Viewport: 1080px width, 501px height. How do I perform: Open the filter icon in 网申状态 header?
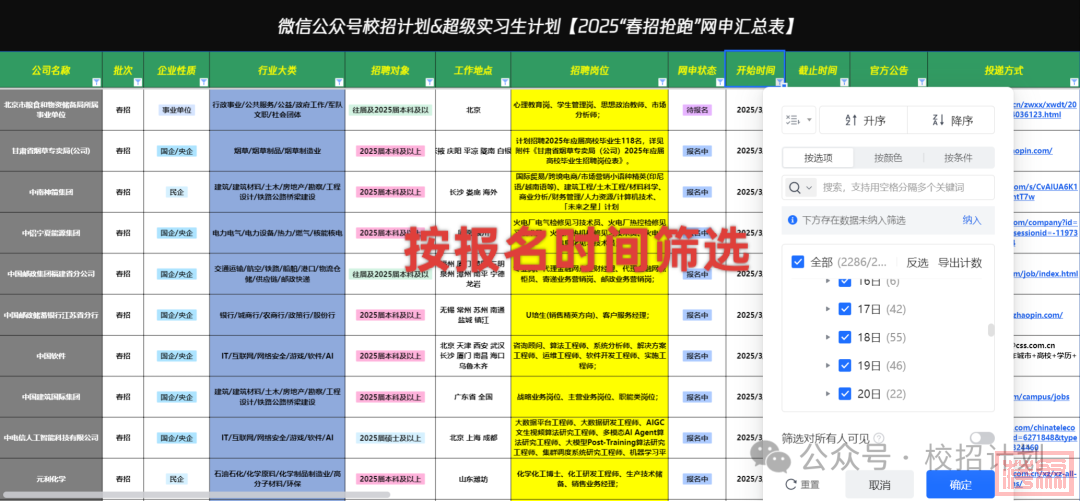tap(719, 82)
